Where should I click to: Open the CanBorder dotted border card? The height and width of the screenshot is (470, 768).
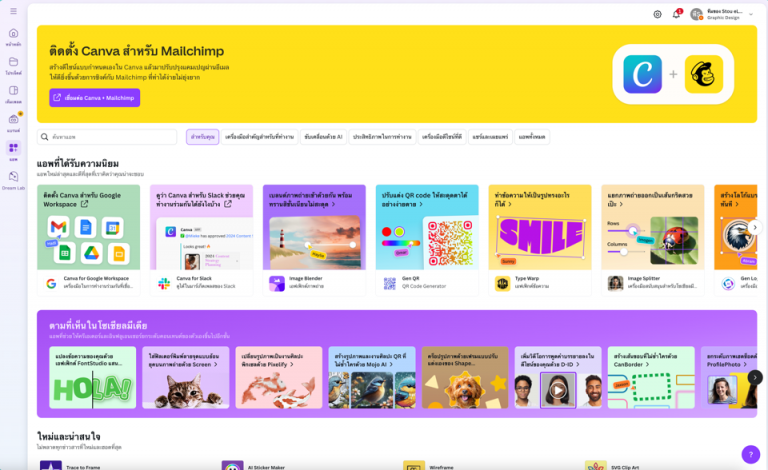pyautogui.click(x=651, y=377)
